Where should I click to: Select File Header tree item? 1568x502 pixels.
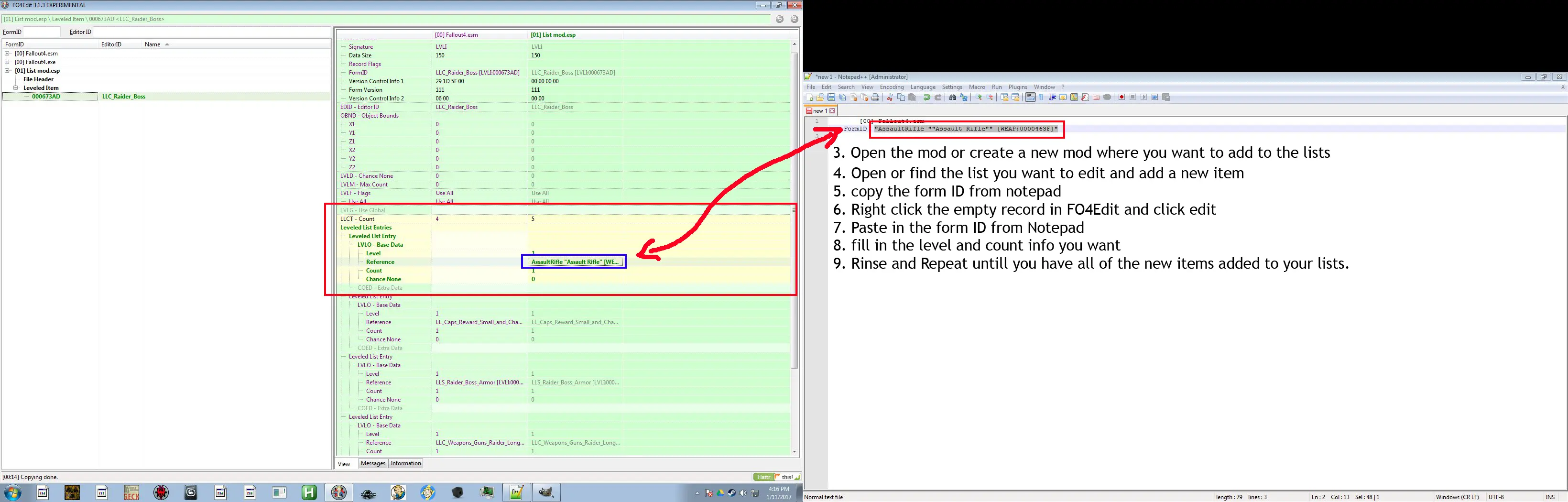pyautogui.click(x=38, y=79)
